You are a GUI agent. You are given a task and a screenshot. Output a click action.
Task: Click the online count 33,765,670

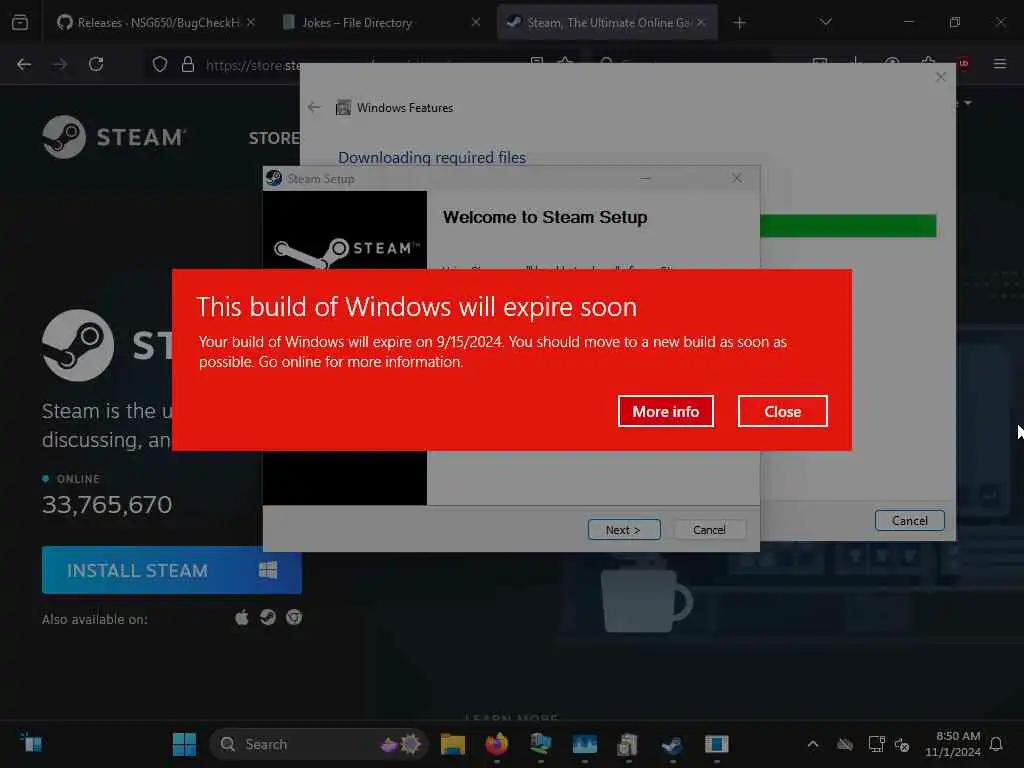pyautogui.click(x=107, y=504)
